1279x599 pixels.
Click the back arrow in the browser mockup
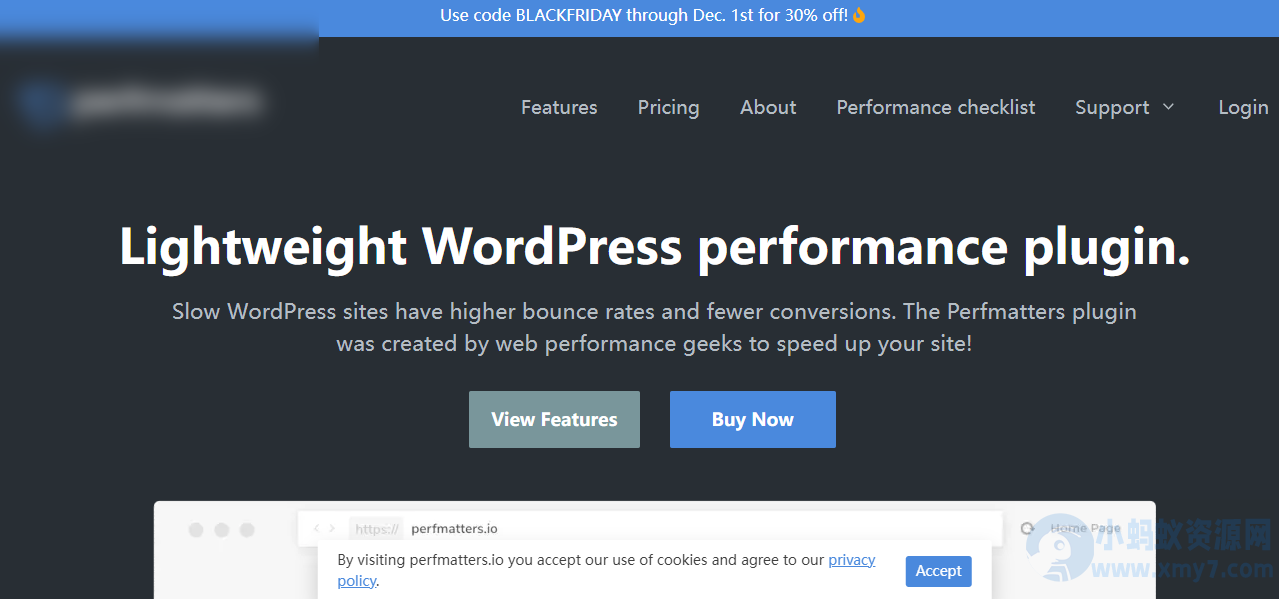point(316,528)
